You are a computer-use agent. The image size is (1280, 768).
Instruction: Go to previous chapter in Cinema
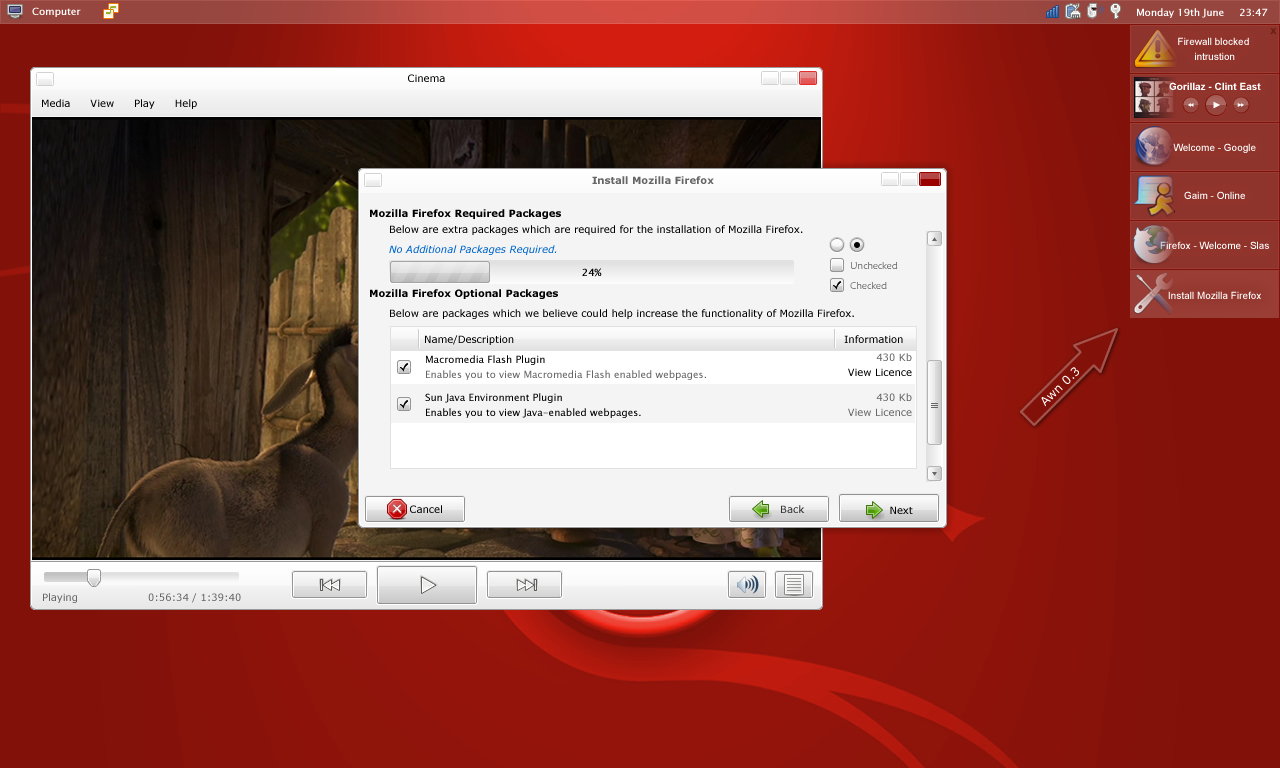(329, 585)
